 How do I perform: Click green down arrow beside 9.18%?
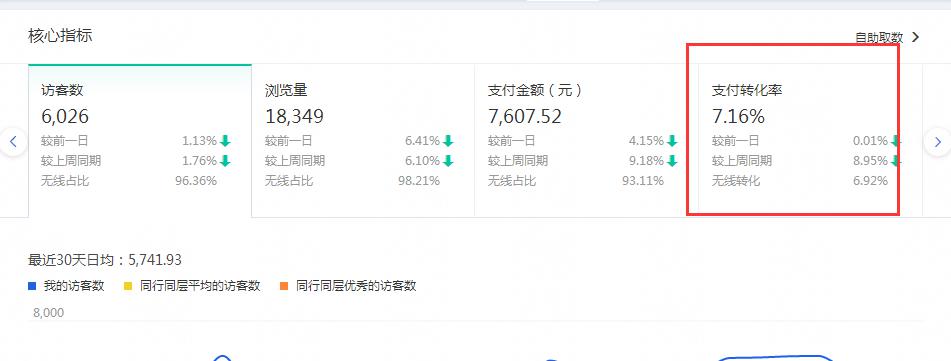(x=672, y=161)
